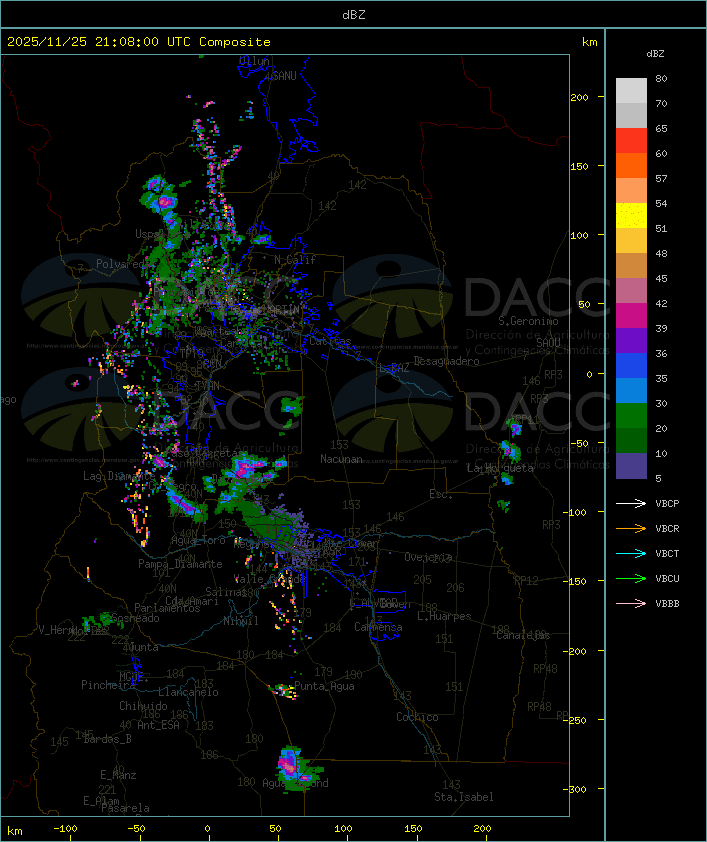The height and width of the screenshot is (842, 707).
Task: Click the S.Geronimo place label
Action: 528,321
